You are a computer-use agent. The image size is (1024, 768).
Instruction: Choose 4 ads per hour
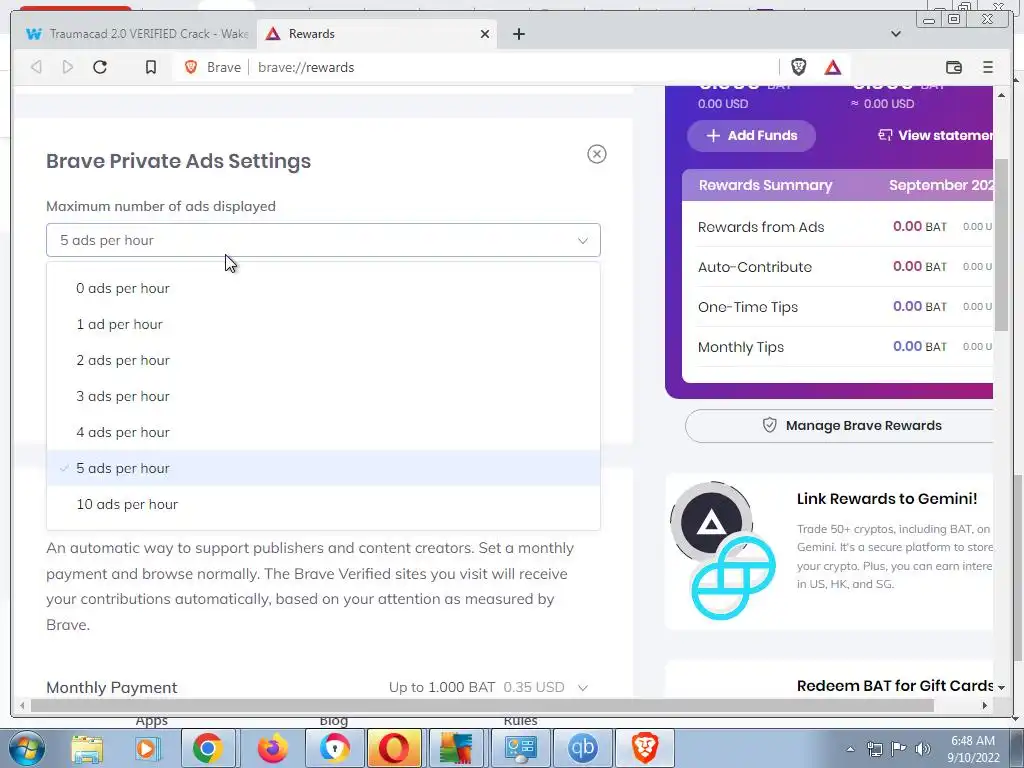click(x=323, y=432)
